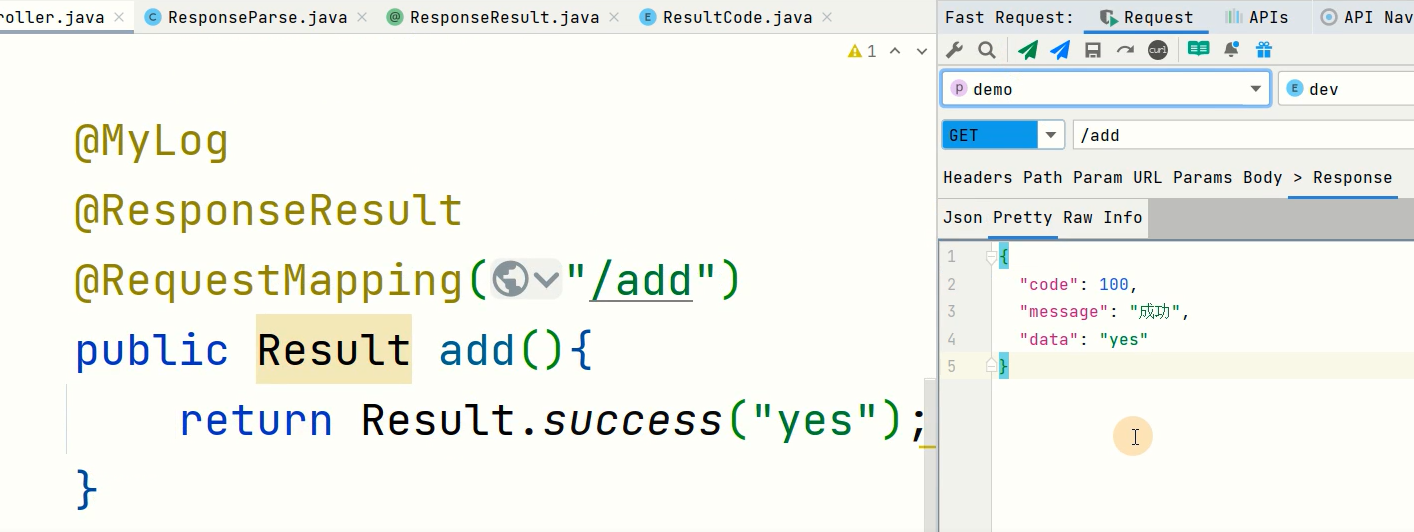Open the GET method dropdown arrow

click(1051, 135)
